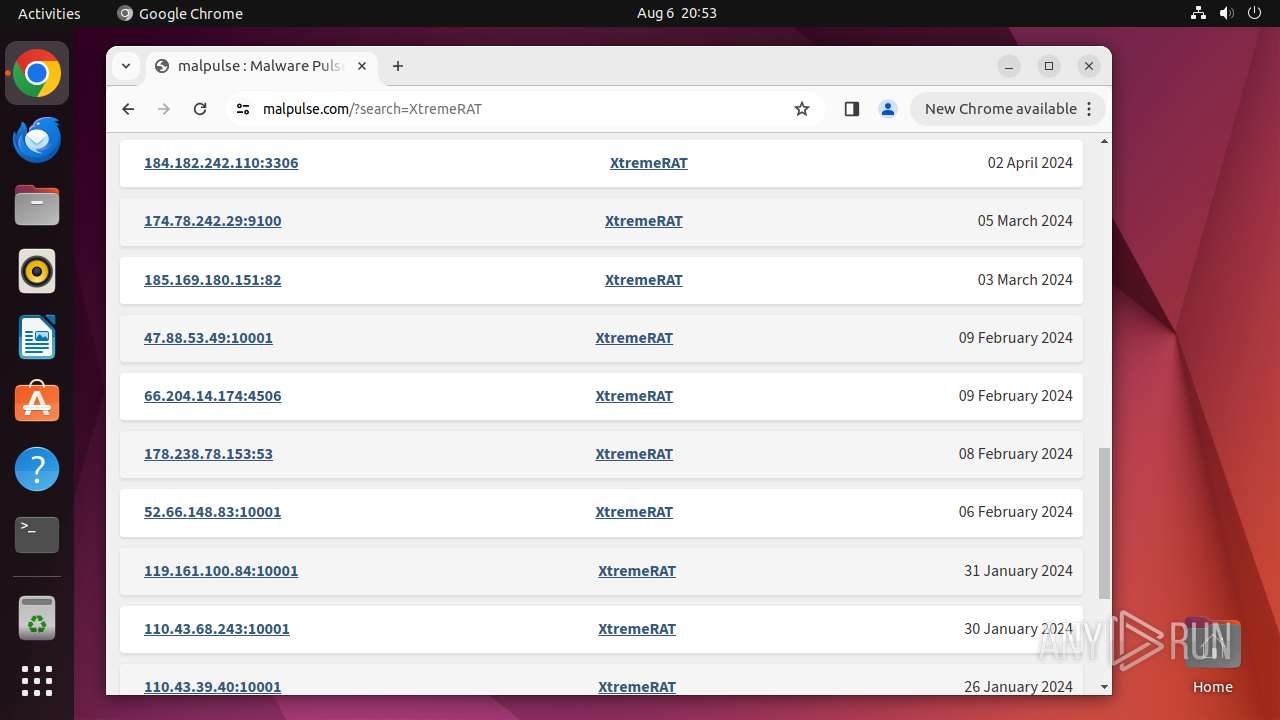This screenshot has height=720, width=1280.
Task: Open link 47.88.53.49:10001
Action: pos(208,338)
